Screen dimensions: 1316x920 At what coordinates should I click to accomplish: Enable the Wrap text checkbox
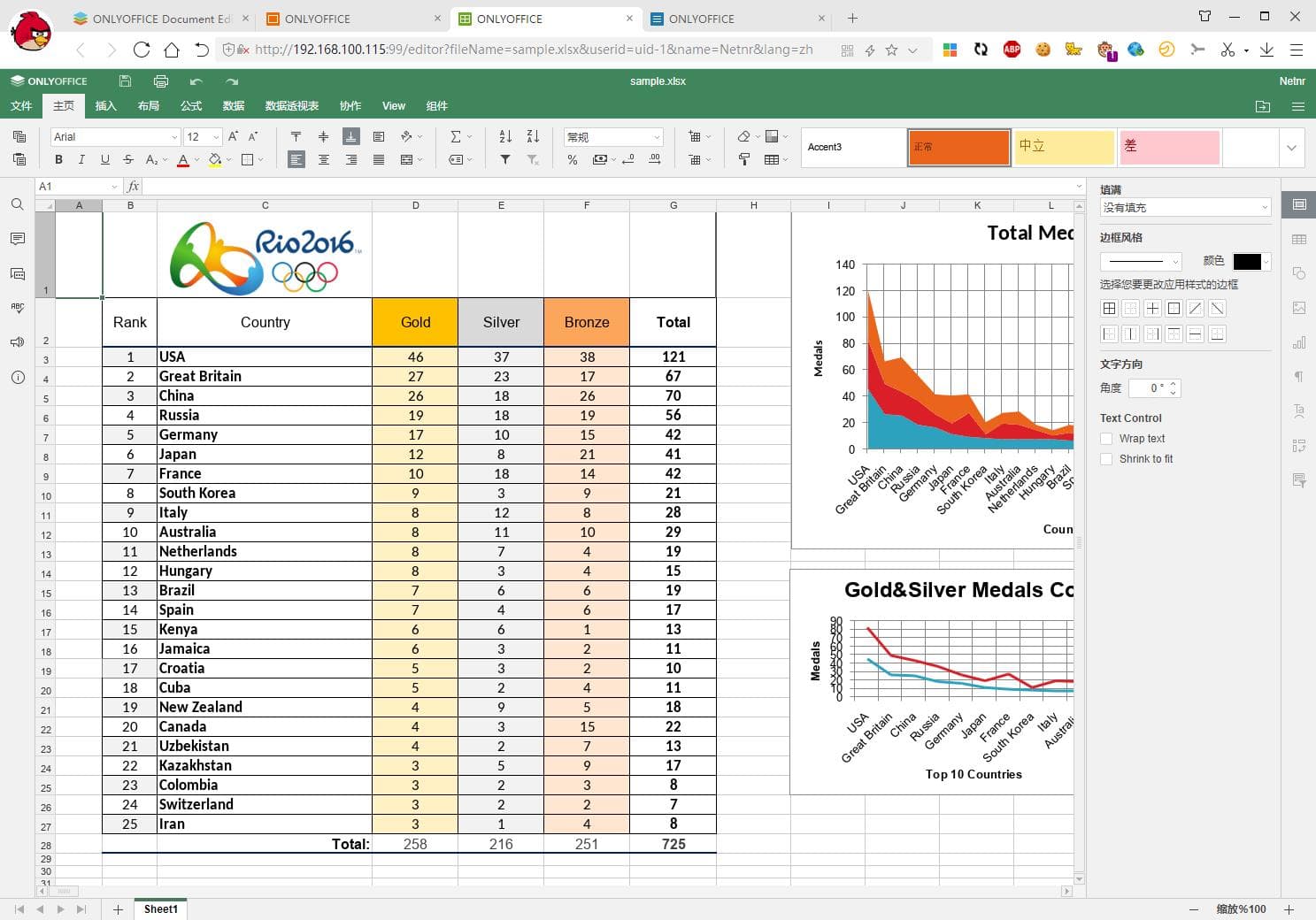coord(1106,439)
